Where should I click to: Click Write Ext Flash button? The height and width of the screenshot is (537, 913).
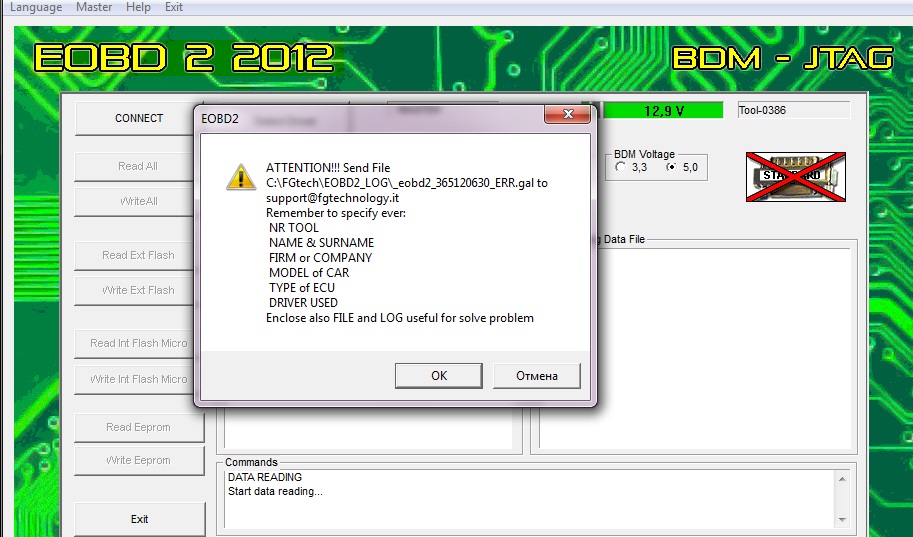[x=138, y=290]
